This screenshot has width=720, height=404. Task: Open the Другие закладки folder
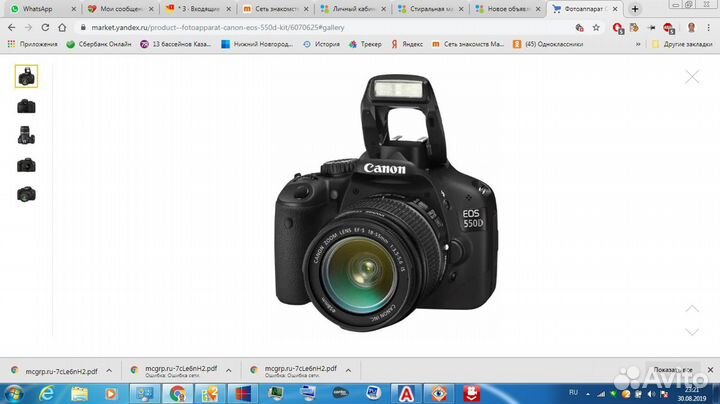tap(682, 44)
